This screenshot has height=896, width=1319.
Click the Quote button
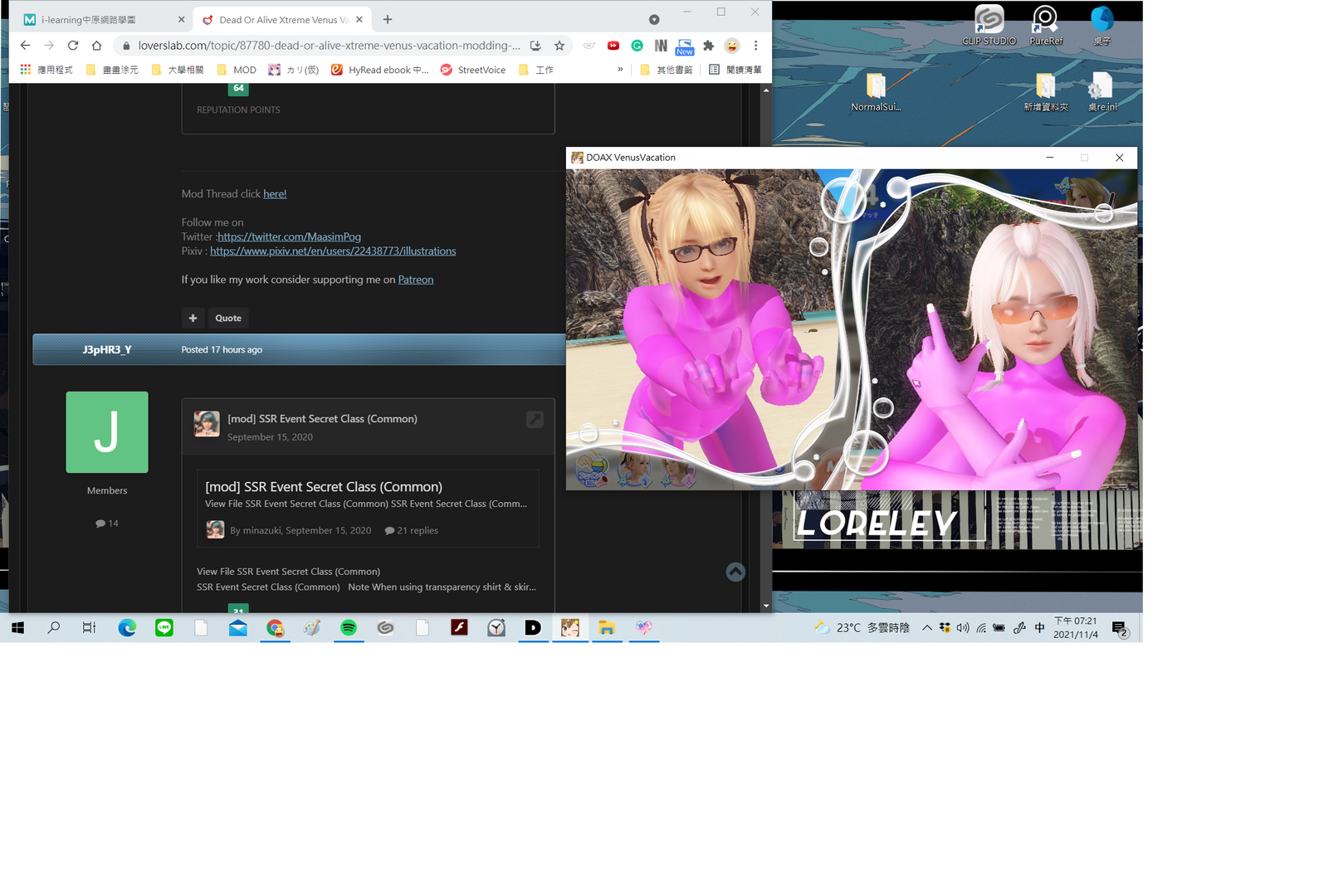pos(228,318)
